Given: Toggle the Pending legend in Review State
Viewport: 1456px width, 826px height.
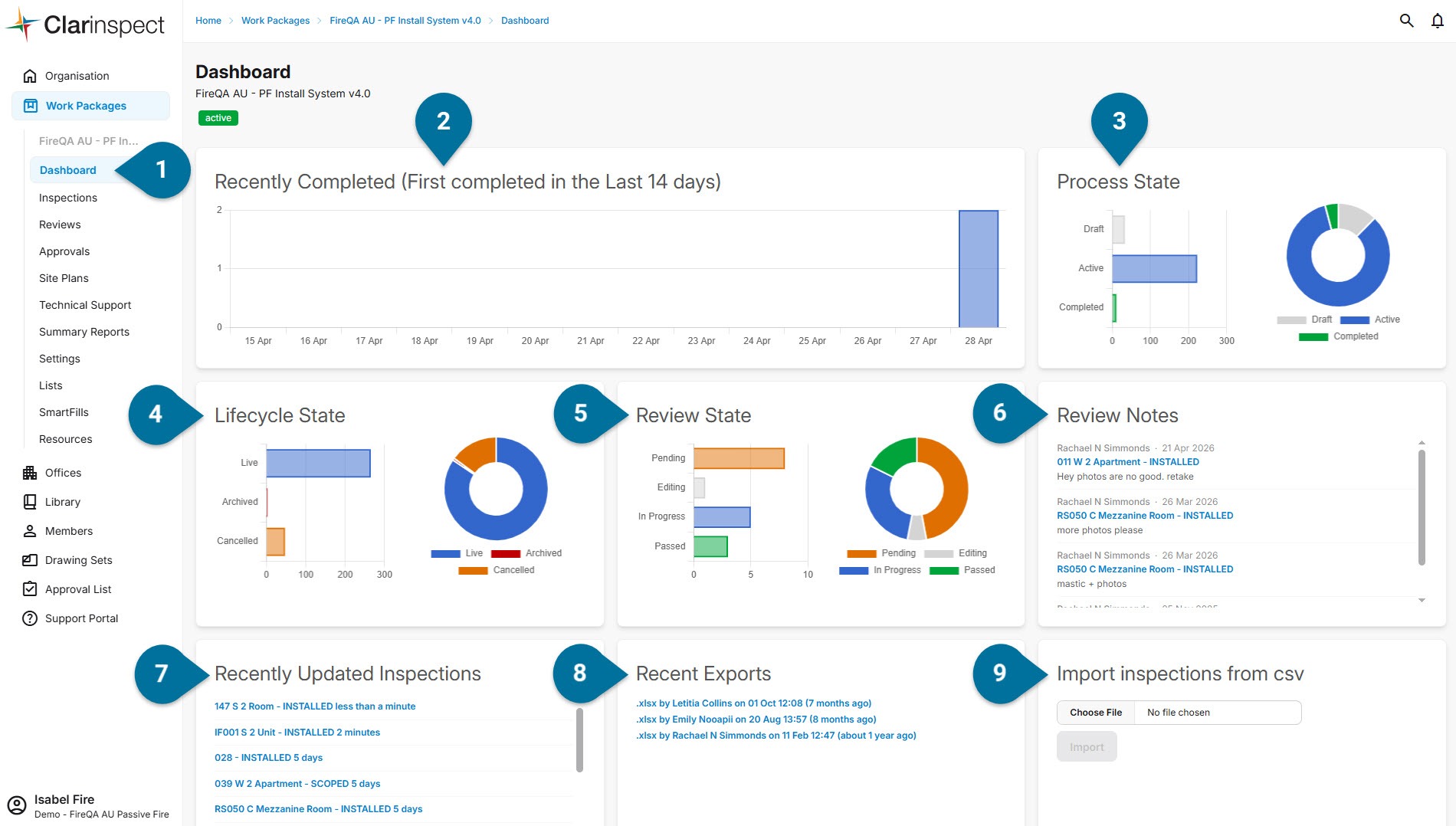Looking at the screenshot, I should coord(881,553).
